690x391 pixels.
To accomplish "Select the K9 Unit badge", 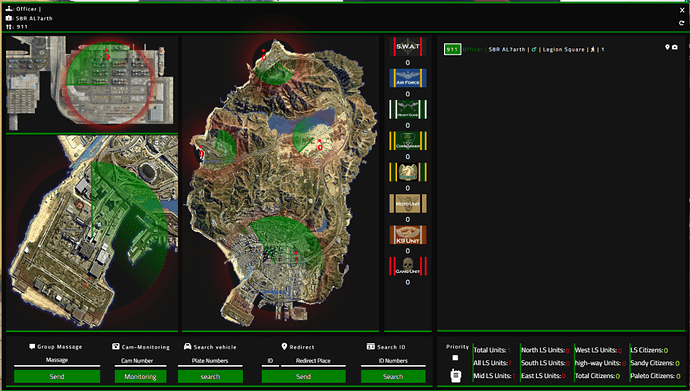I will click(x=408, y=235).
